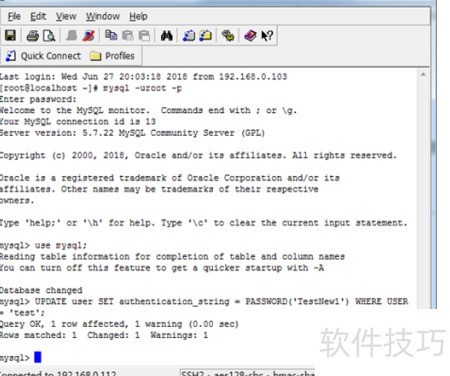This screenshot has height=376, width=450.
Task: Click the Copy icon in the toolbar
Action: tap(111, 35)
